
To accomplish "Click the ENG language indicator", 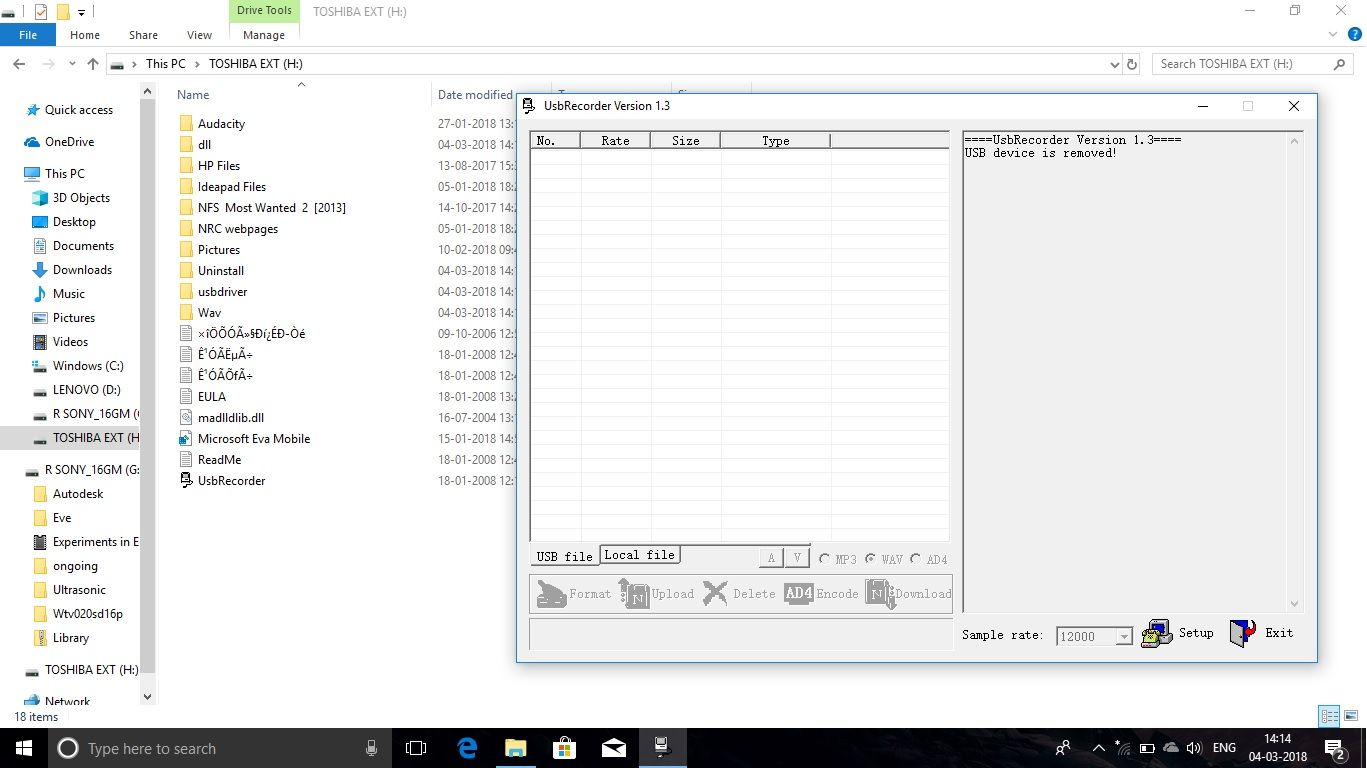I will (1224, 748).
